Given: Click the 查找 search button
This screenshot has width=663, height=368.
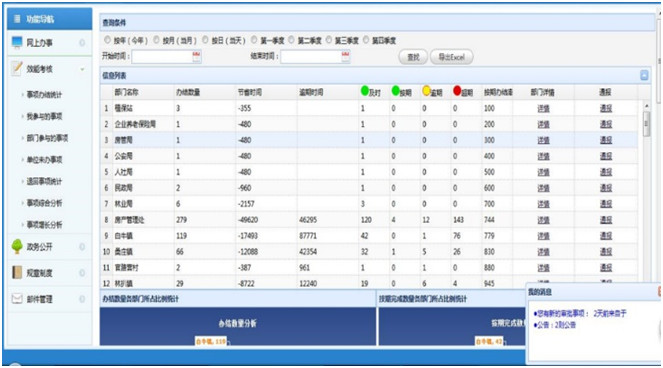Looking at the screenshot, I should (x=413, y=57).
